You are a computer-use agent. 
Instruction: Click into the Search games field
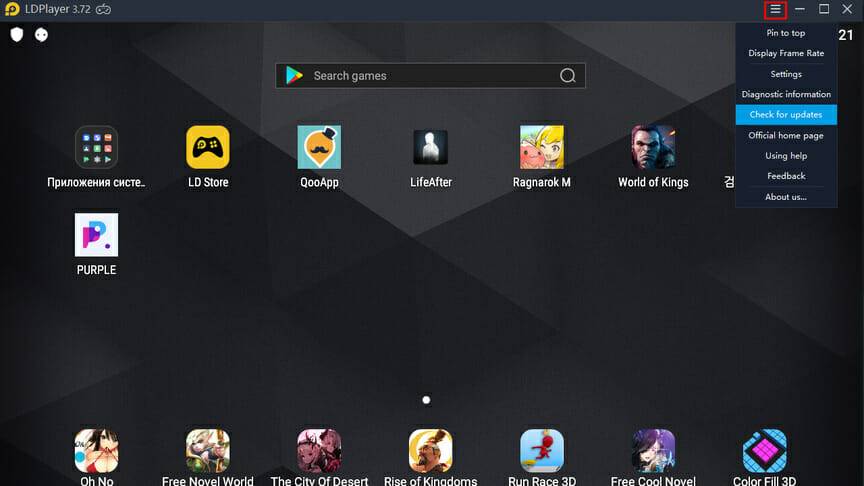(430, 75)
